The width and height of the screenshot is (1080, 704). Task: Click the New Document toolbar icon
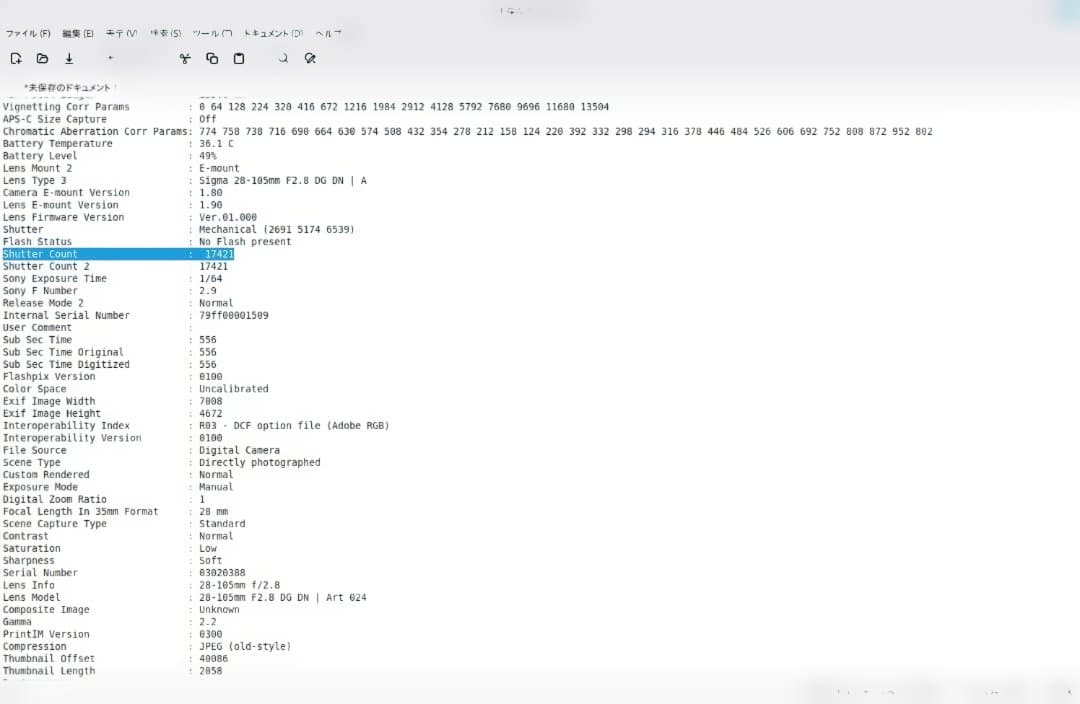tap(16, 59)
